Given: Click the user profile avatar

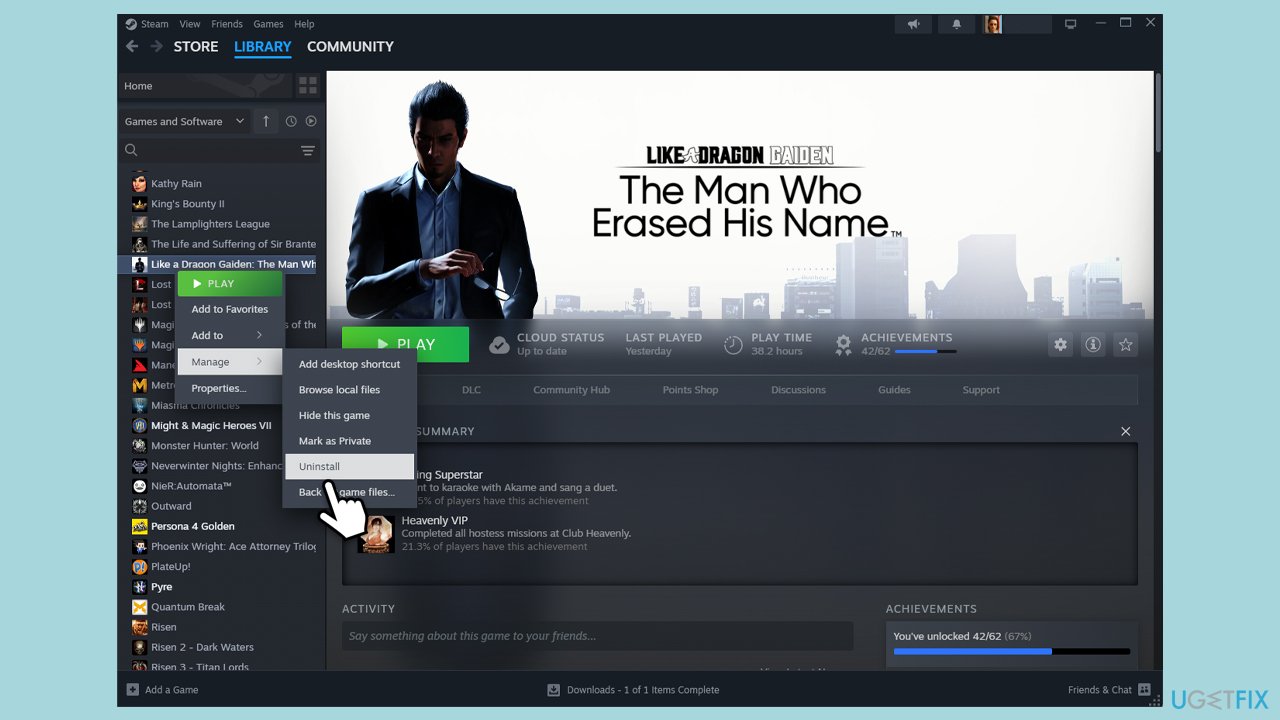Looking at the screenshot, I should (x=992, y=24).
